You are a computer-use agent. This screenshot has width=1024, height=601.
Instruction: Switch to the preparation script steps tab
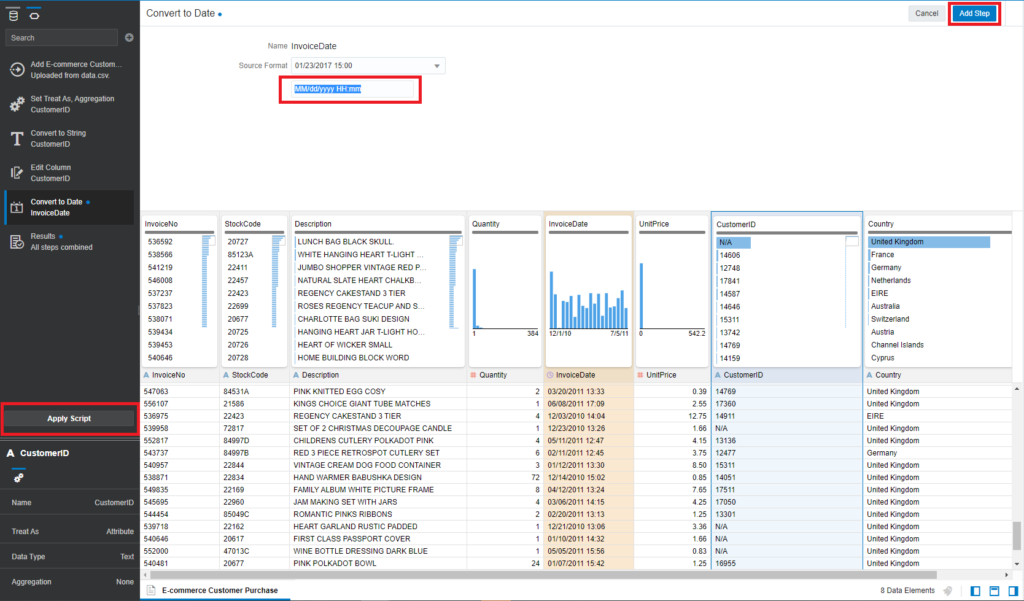coord(35,15)
